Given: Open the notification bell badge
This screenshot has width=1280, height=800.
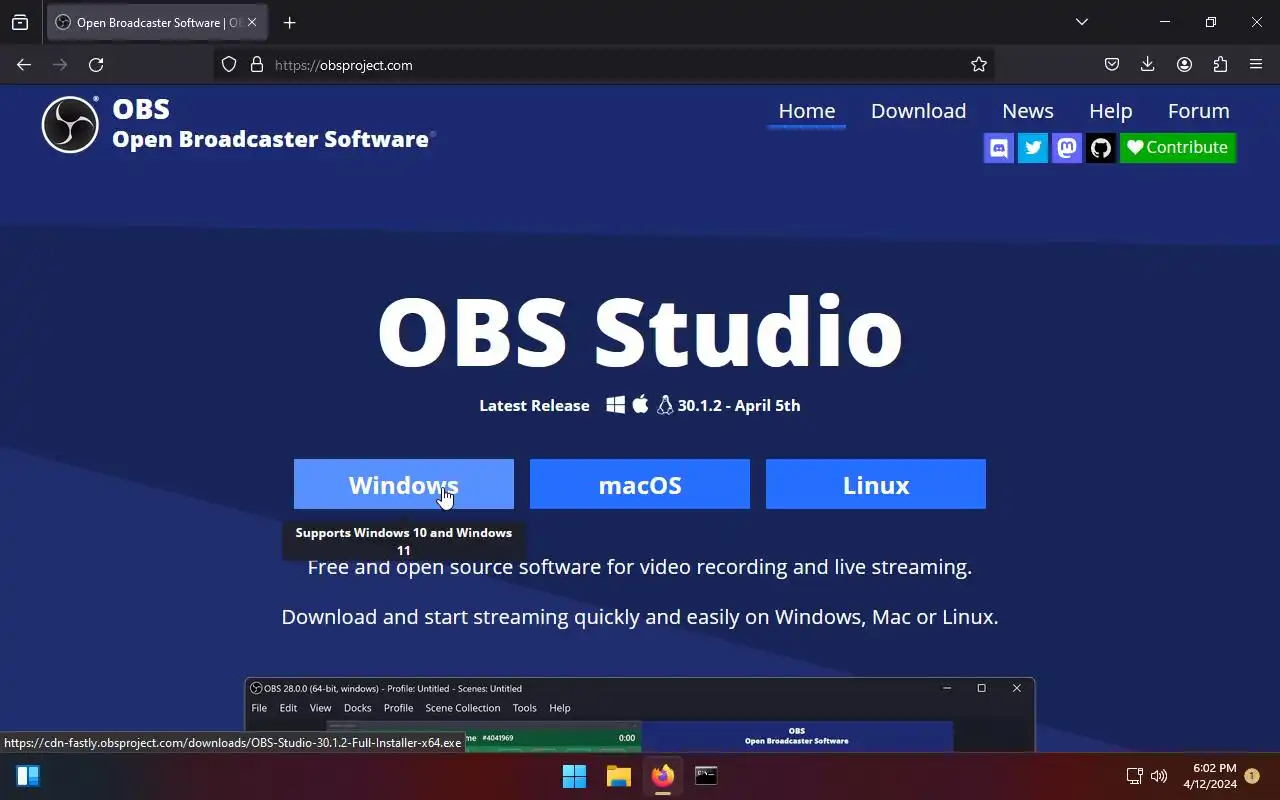Looking at the screenshot, I should [x=1252, y=776].
